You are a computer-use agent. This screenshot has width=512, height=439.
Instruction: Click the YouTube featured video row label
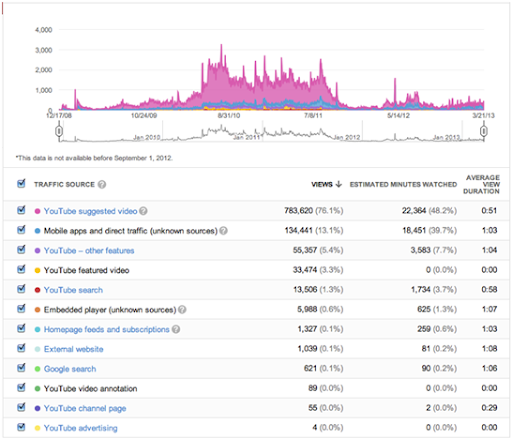point(87,270)
